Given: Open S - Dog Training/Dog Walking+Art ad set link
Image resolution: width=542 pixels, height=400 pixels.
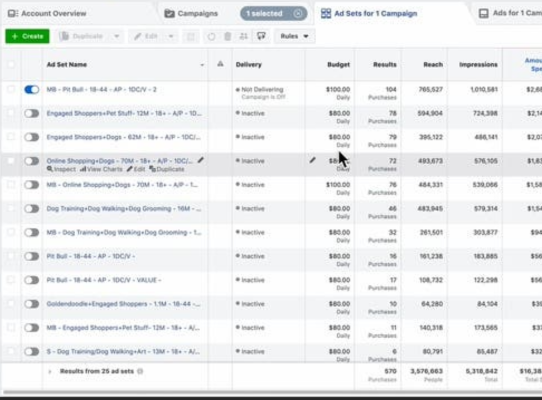Looking at the screenshot, I should pyautogui.click(x=123, y=352).
